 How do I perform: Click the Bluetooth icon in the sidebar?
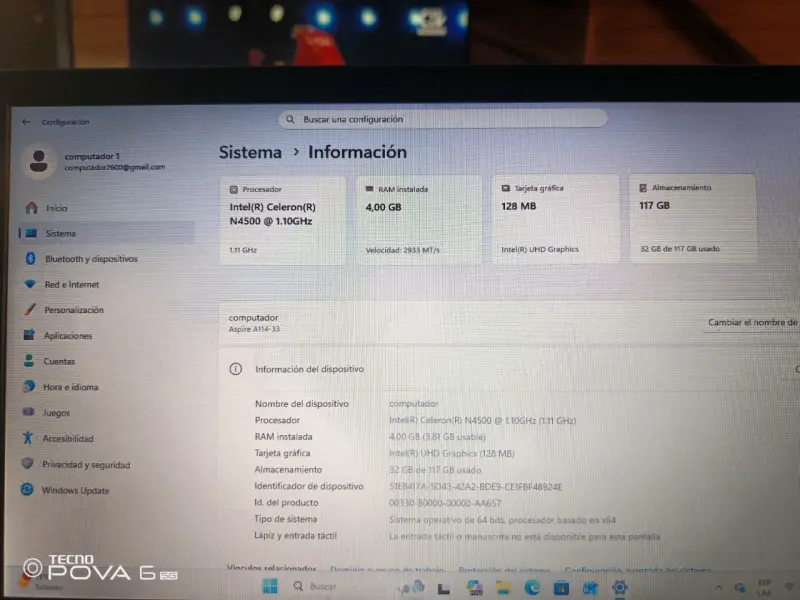[x=30, y=259]
